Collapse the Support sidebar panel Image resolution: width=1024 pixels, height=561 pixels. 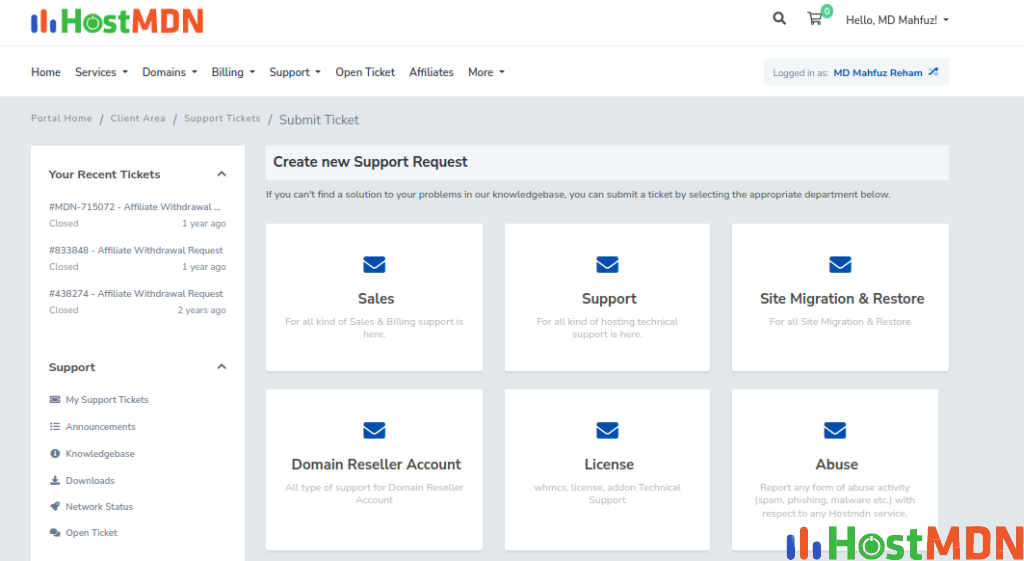(221, 367)
